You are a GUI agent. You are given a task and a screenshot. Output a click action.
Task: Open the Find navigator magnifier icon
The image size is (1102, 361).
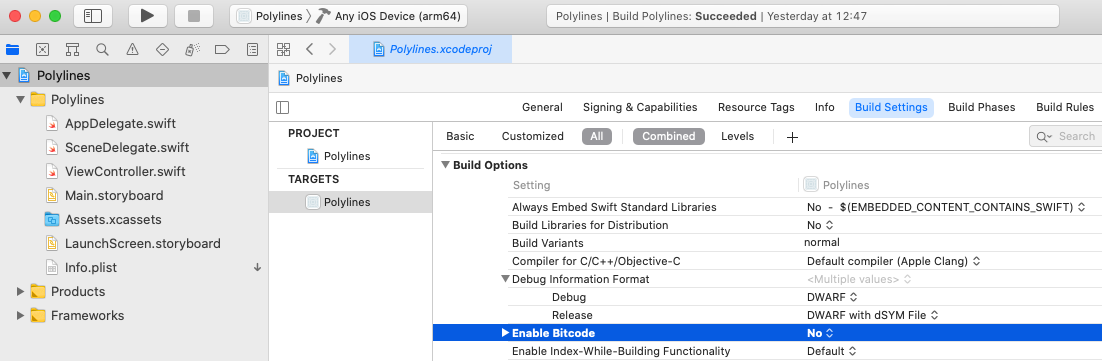[102, 49]
